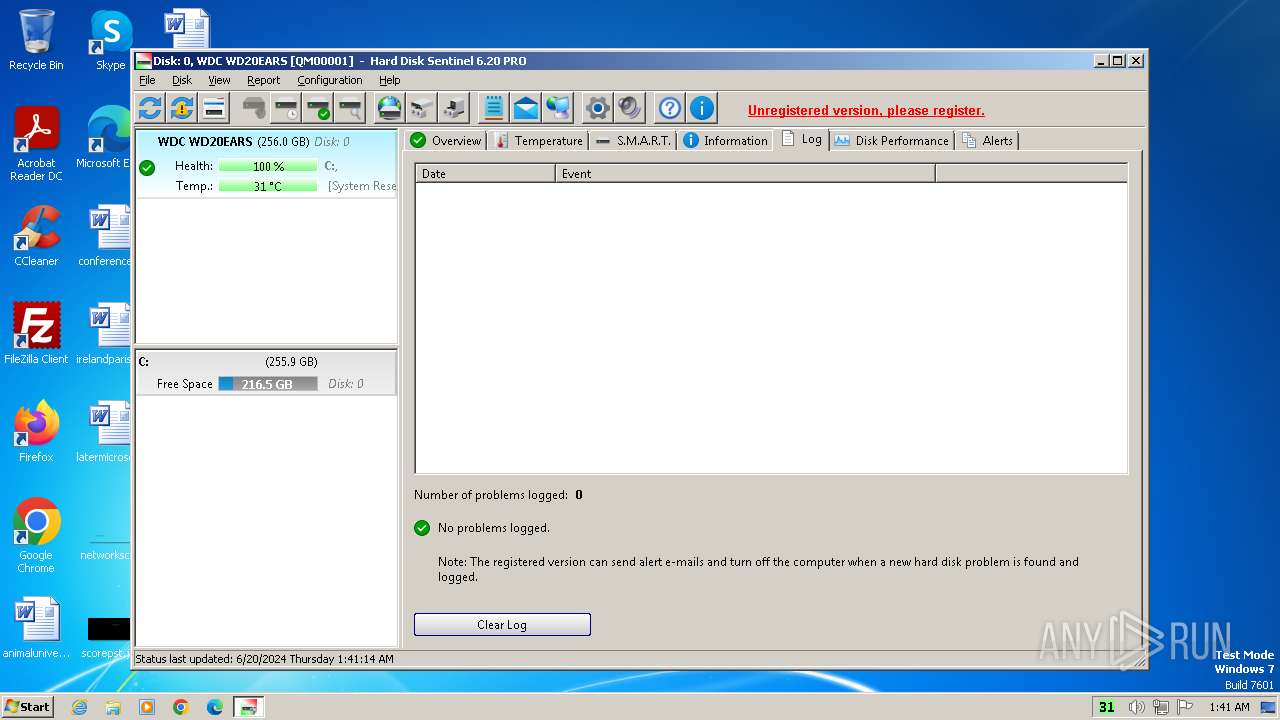Open the Report menu
Viewport: 1280px width, 720px height.
(264, 80)
